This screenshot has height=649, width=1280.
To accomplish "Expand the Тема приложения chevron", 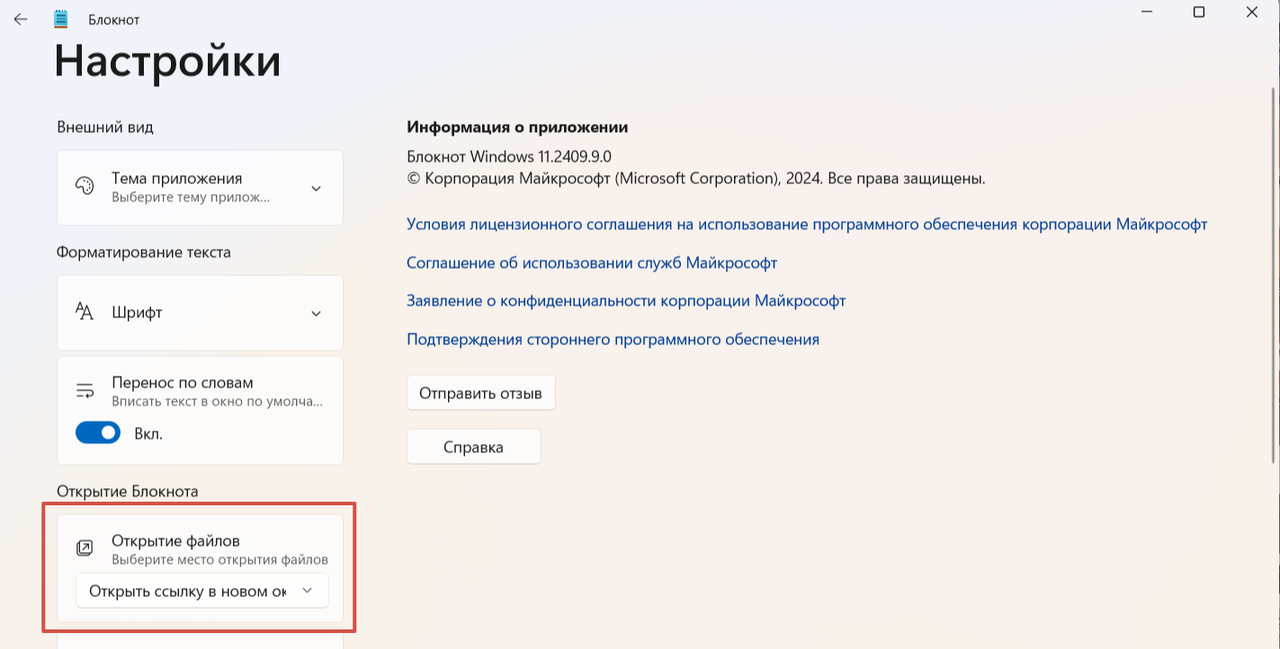I will click(x=316, y=188).
